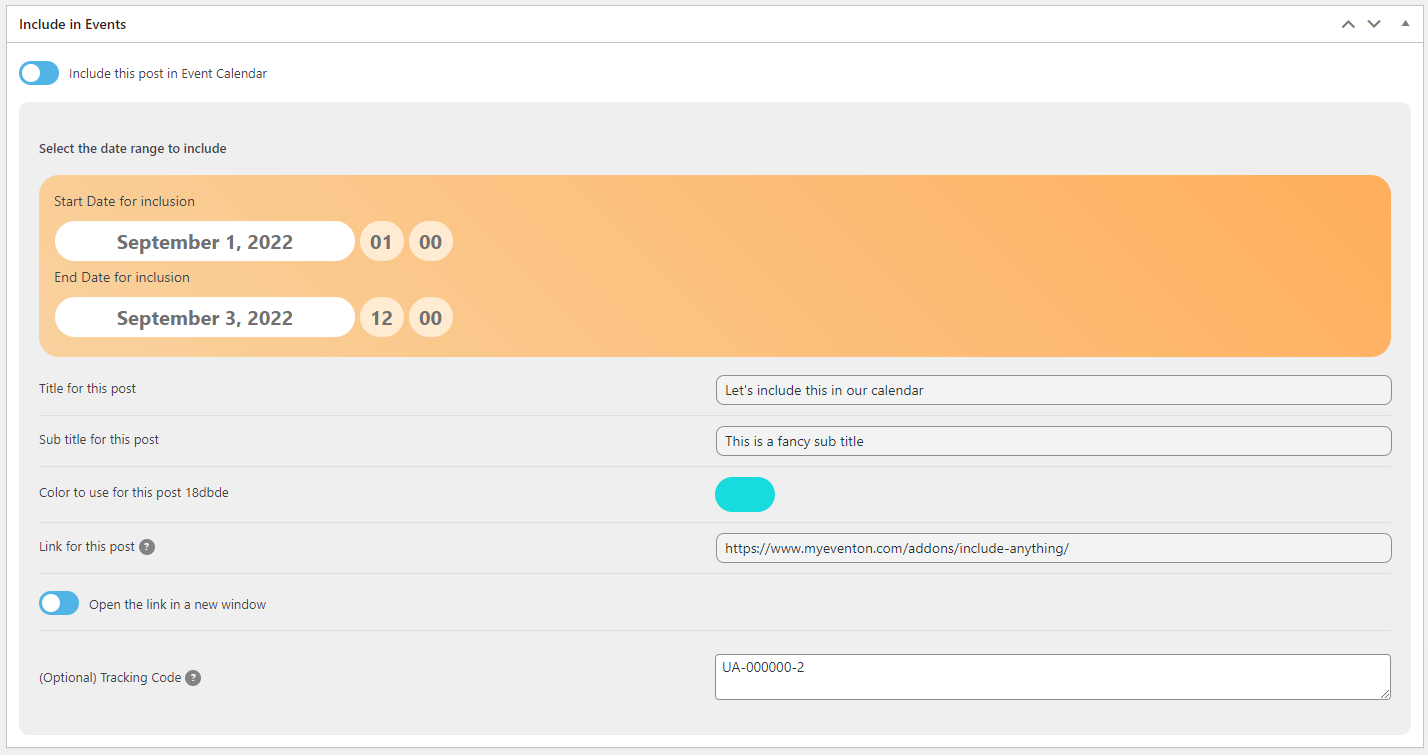Click the Include in Events panel title
Screen dimensions: 1428x755
(x=73, y=24)
